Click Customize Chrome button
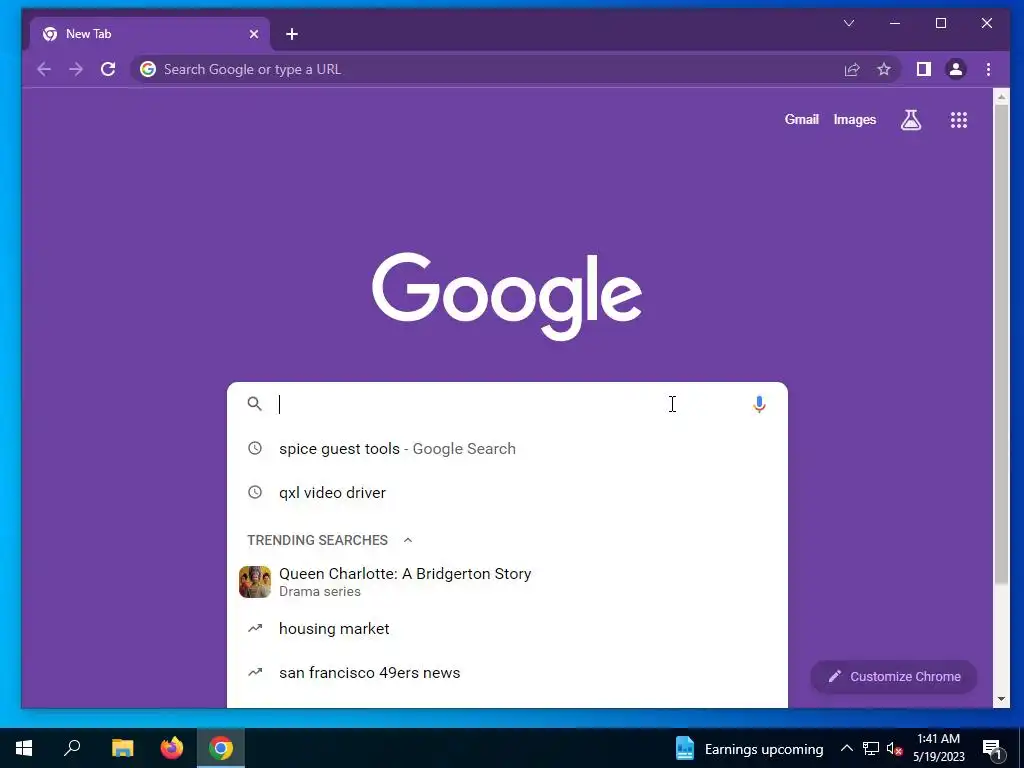Image resolution: width=1024 pixels, height=768 pixels. (893, 677)
